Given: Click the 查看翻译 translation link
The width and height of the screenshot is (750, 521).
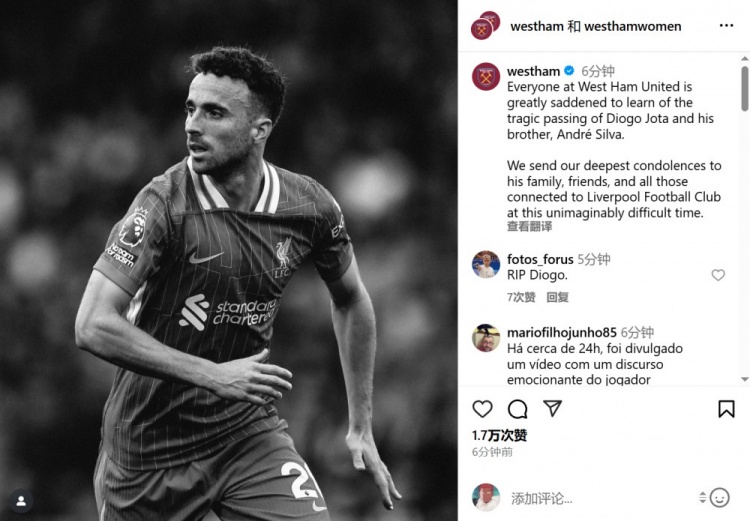Looking at the screenshot, I should (529, 226).
